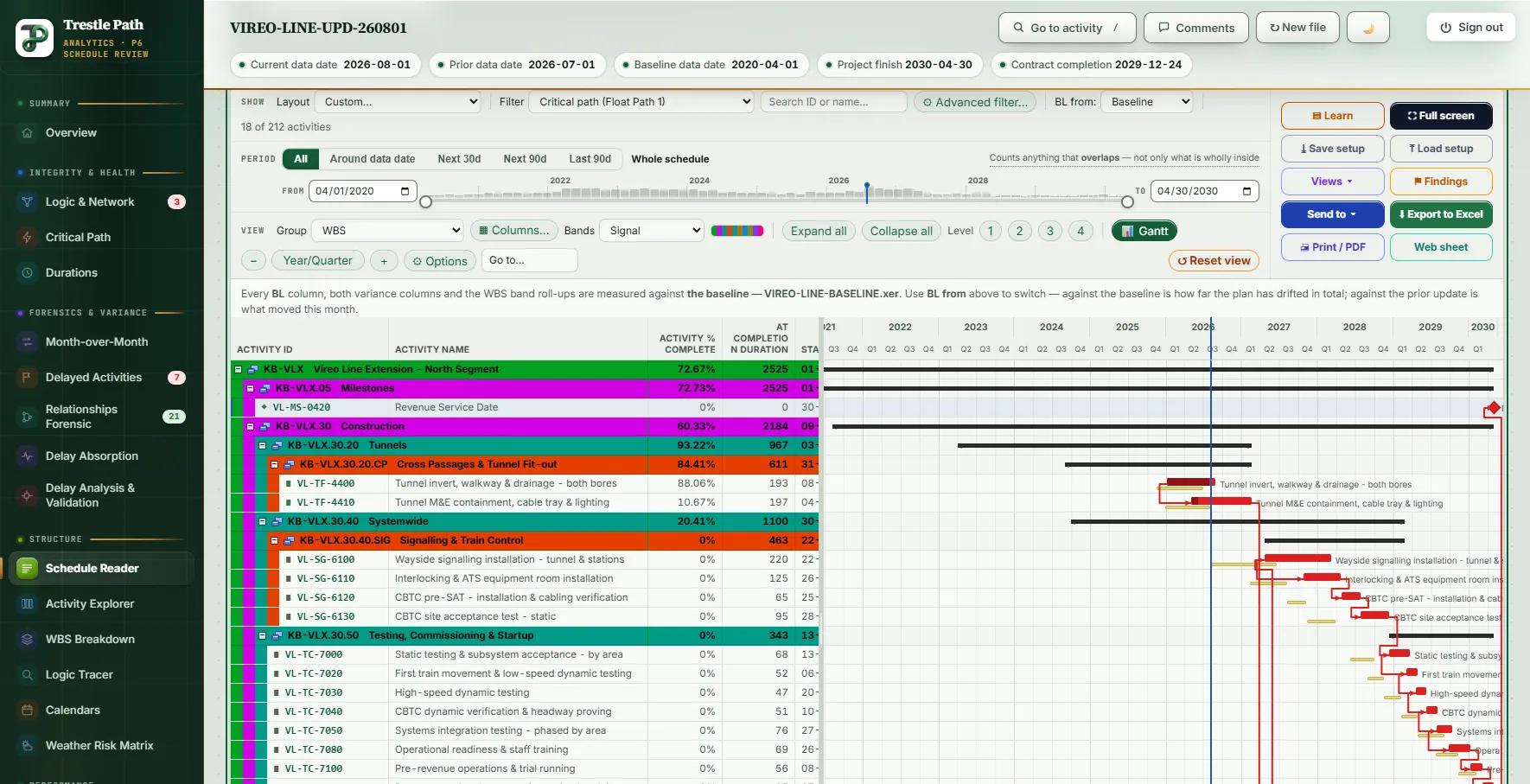The height and width of the screenshot is (784, 1530).
Task: Select the All period option
Action: click(301, 159)
